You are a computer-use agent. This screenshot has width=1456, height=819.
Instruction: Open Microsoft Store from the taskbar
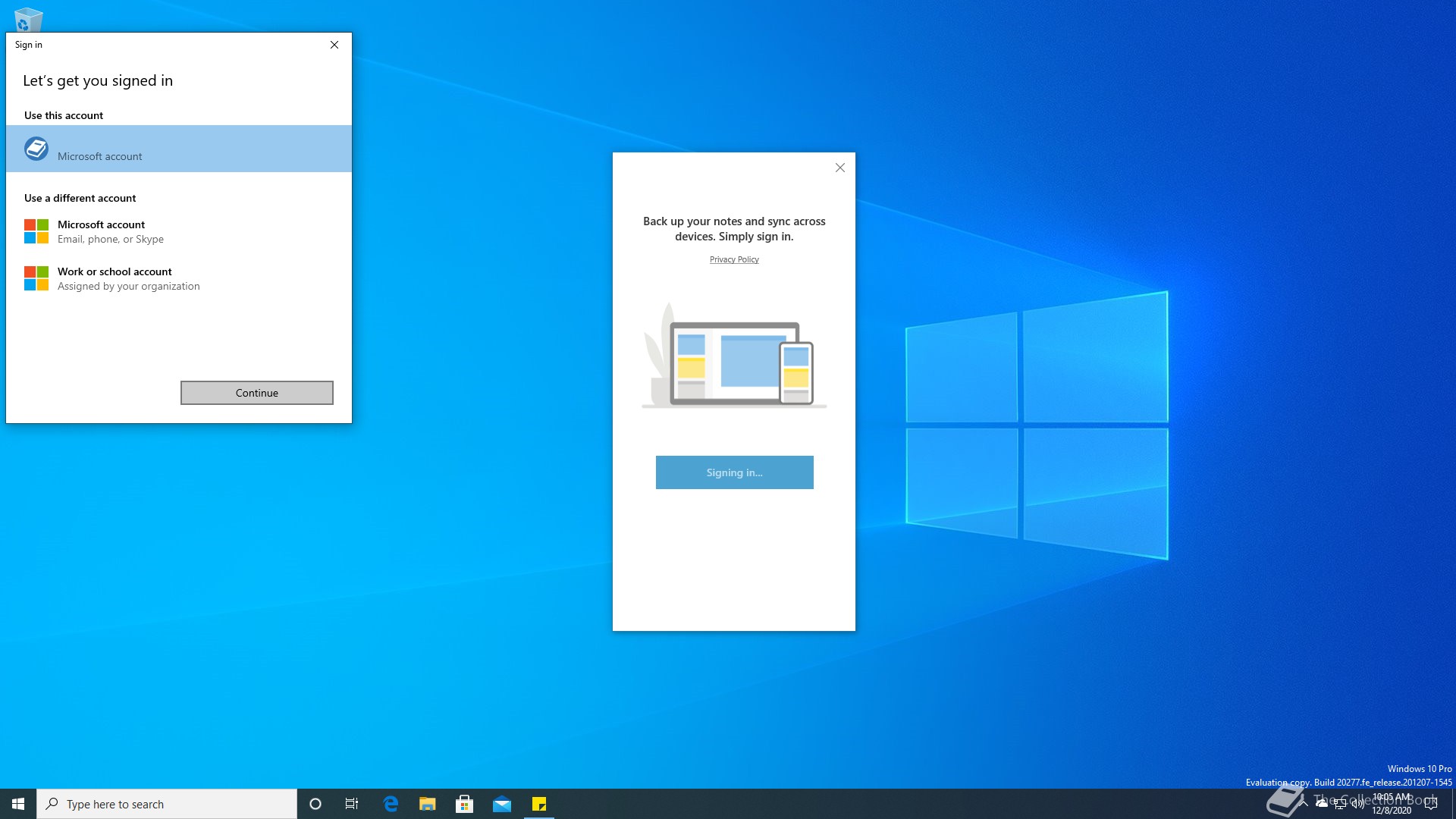(x=465, y=804)
